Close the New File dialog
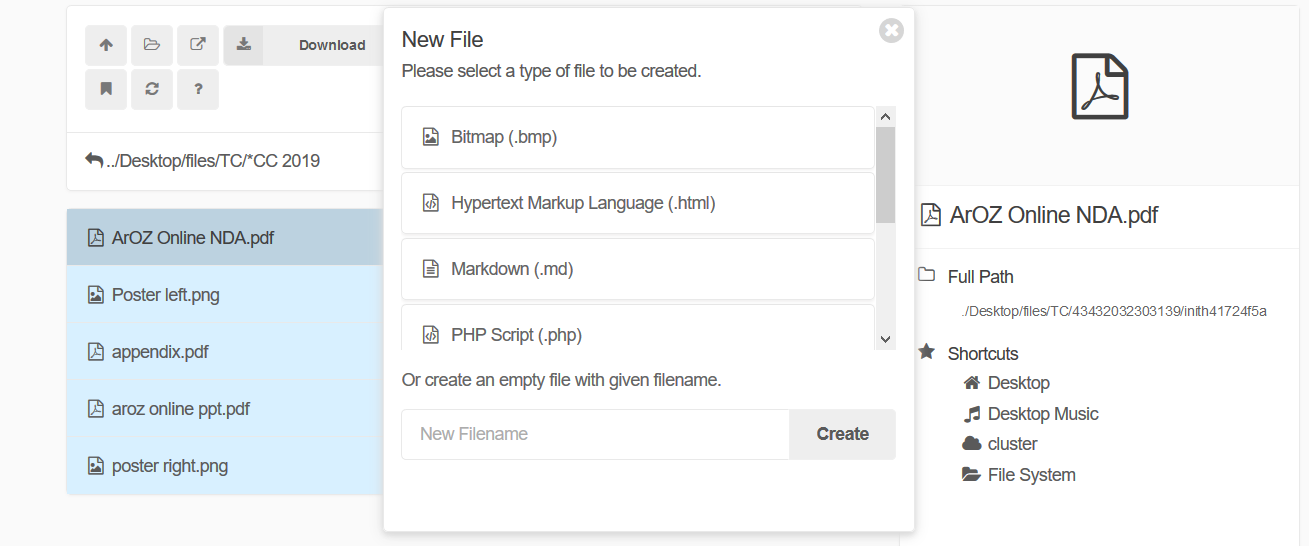1309x546 pixels. pyautogui.click(x=891, y=31)
